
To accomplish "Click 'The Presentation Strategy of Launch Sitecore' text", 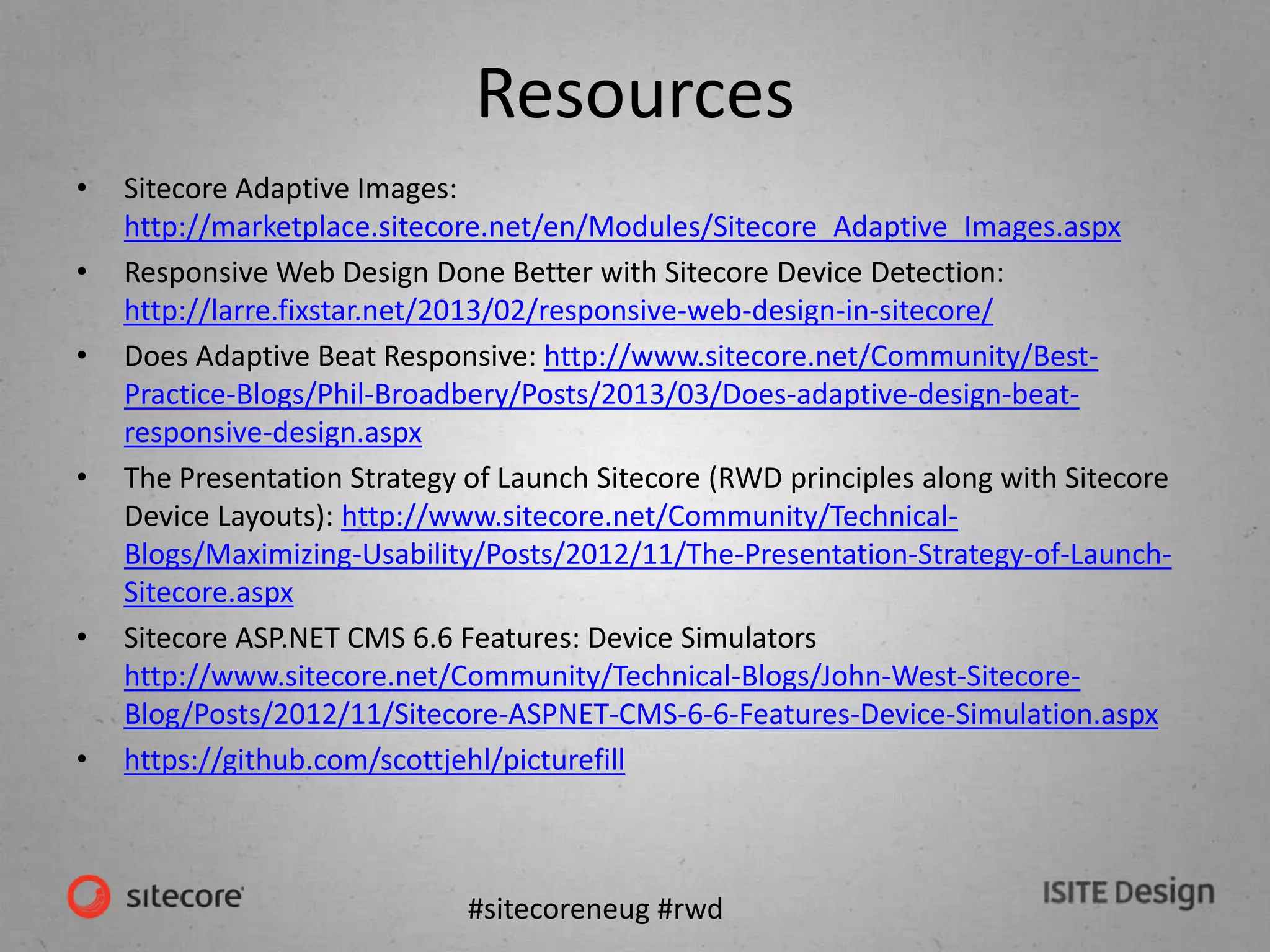I will click(x=412, y=478).
